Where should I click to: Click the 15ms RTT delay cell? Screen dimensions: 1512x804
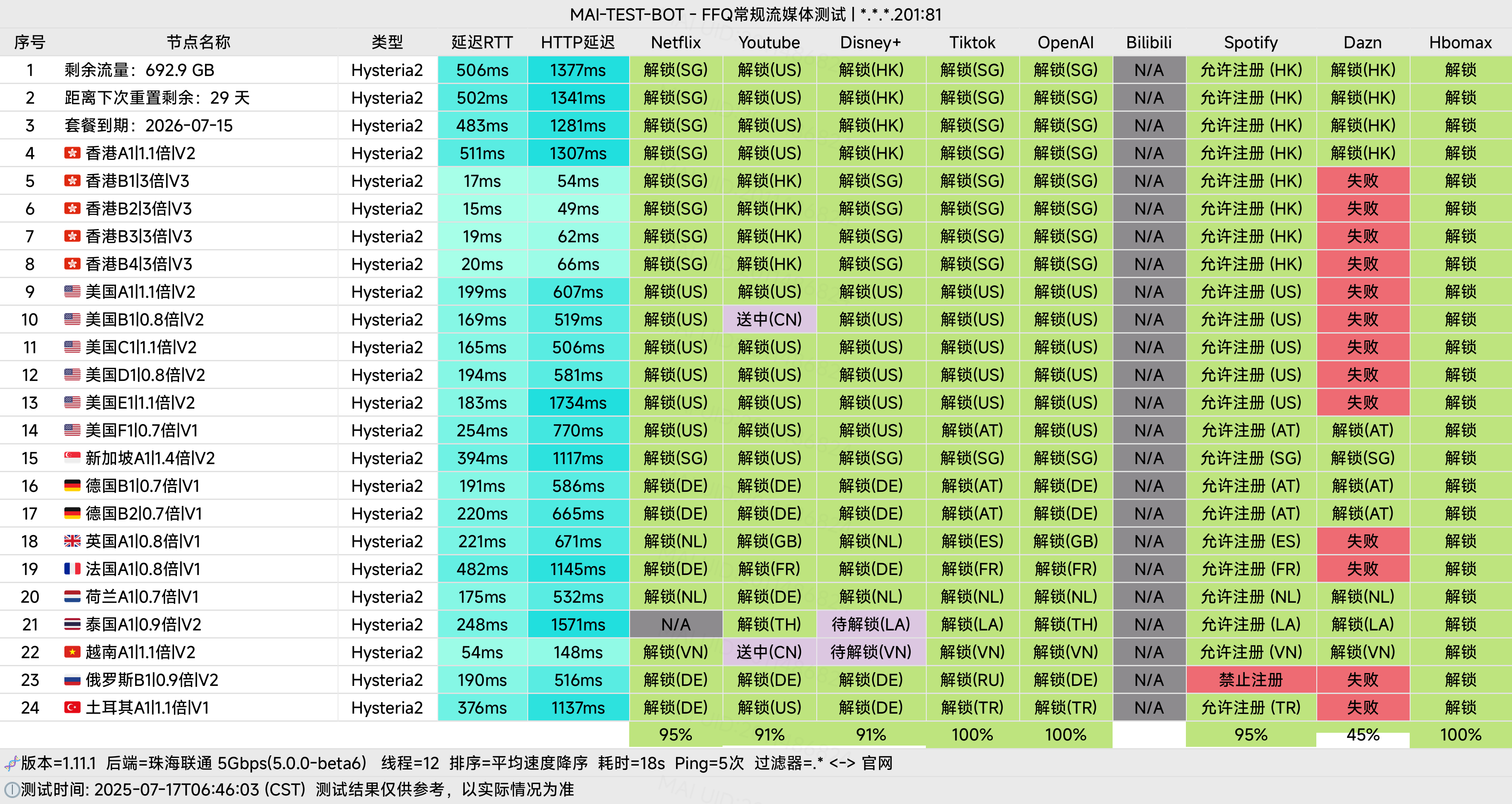coord(482,209)
